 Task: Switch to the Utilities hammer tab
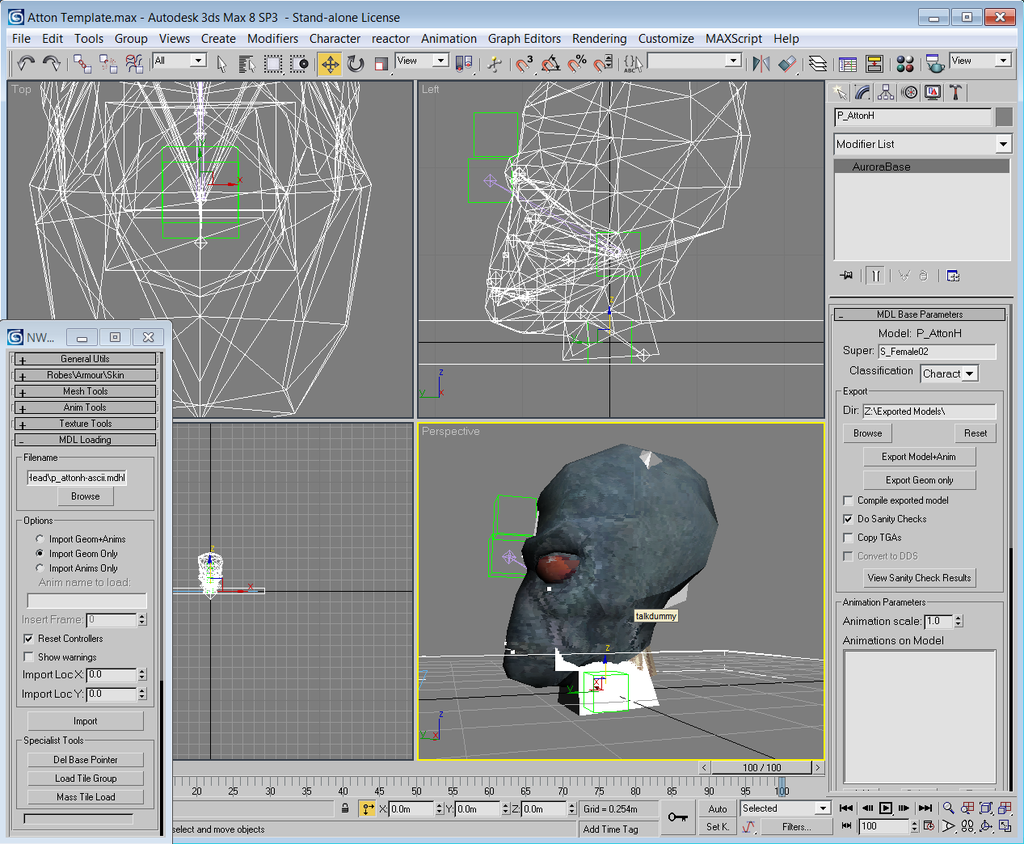tap(956, 93)
